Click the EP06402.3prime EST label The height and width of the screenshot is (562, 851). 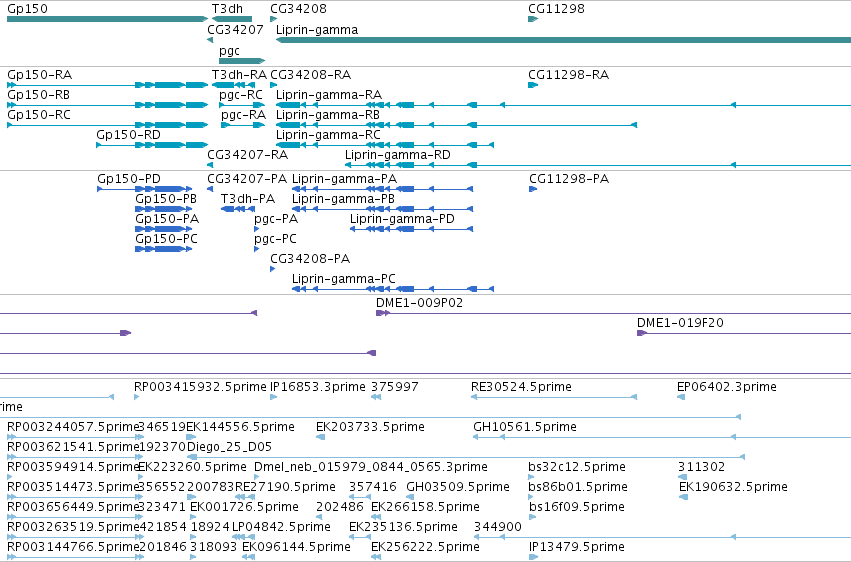click(x=727, y=387)
